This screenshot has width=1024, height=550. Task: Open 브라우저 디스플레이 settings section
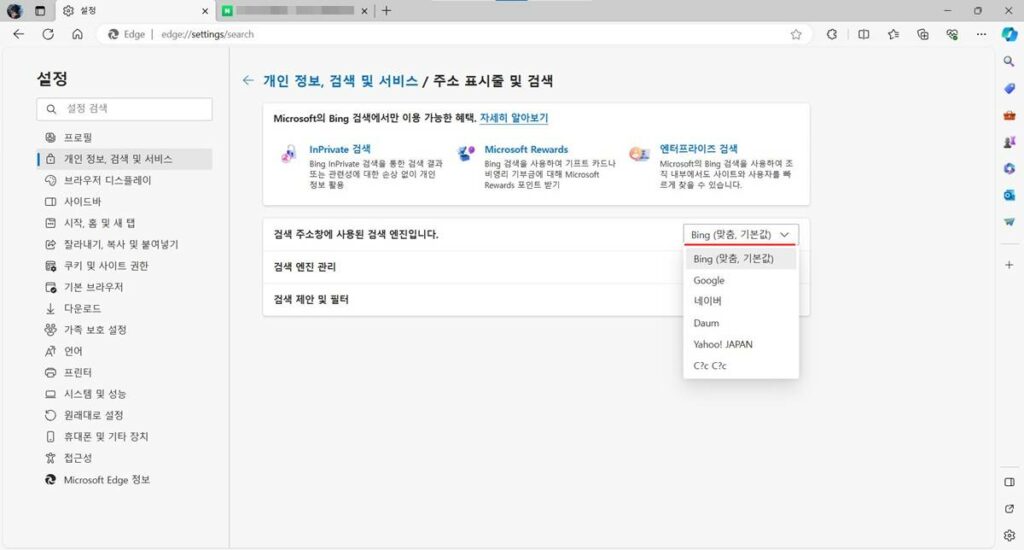coord(125,180)
